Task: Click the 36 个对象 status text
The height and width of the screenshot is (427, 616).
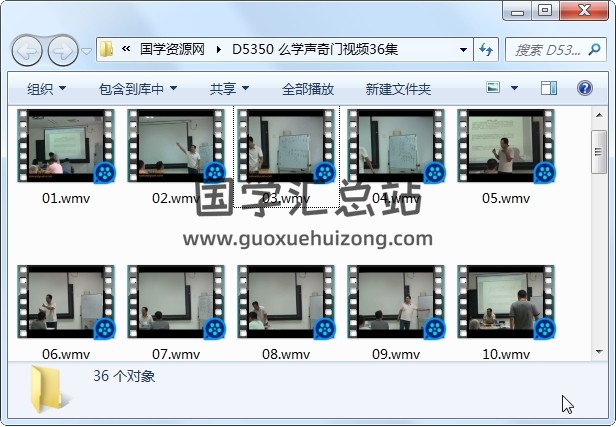Action: (124, 376)
